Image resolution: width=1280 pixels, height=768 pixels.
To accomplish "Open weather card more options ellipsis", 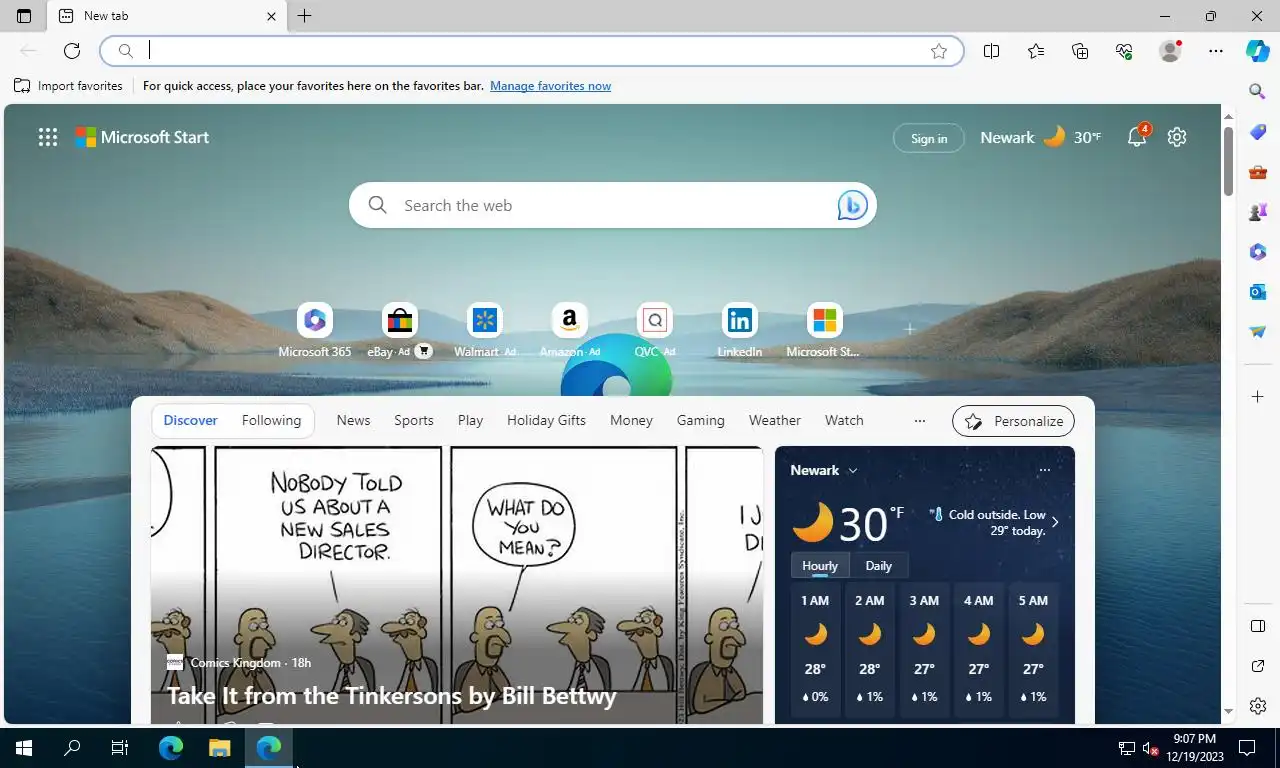I will click(x=1045, y=470).
